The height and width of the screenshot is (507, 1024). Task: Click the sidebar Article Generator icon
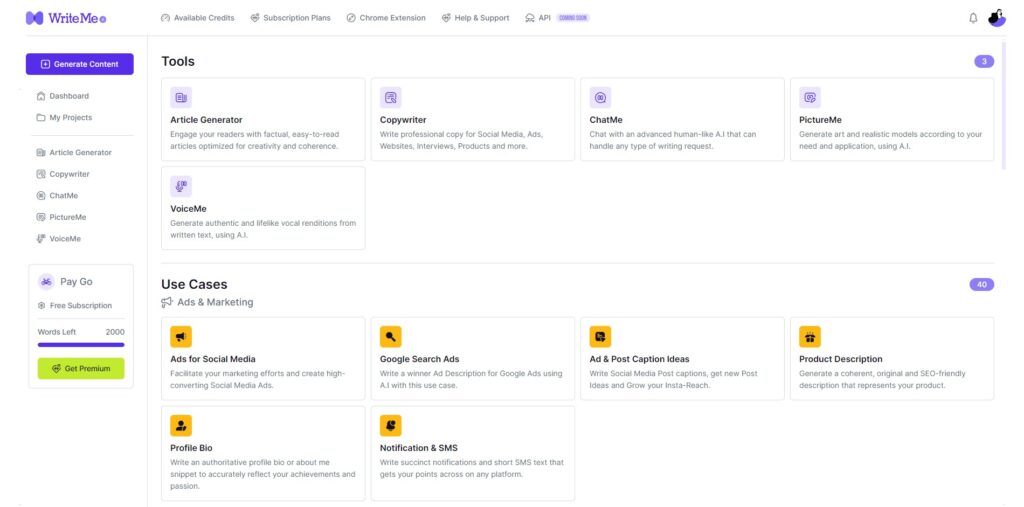pos(41,152)
